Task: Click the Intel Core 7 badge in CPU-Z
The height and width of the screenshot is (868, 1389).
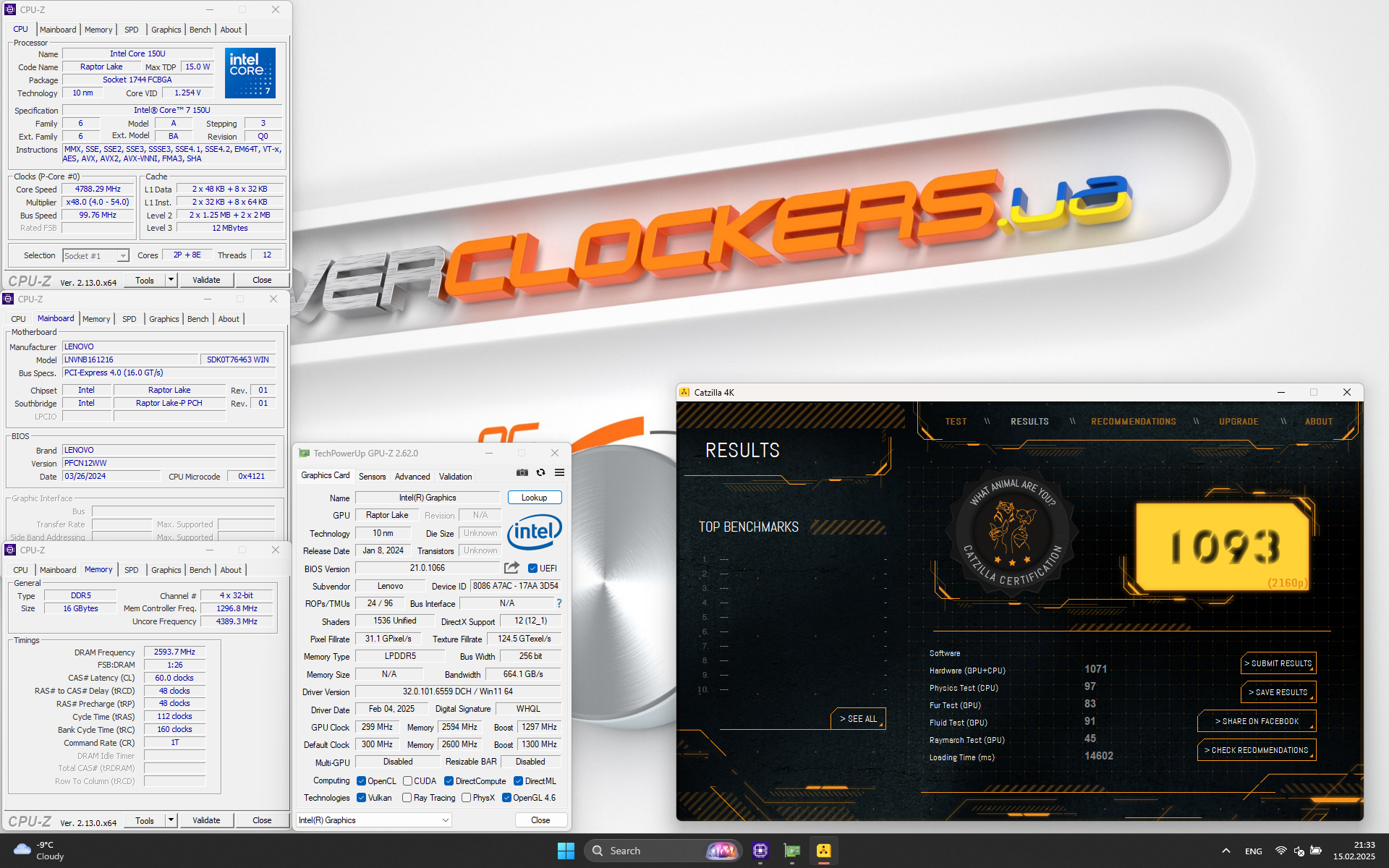Action: [x=250, y=72]
